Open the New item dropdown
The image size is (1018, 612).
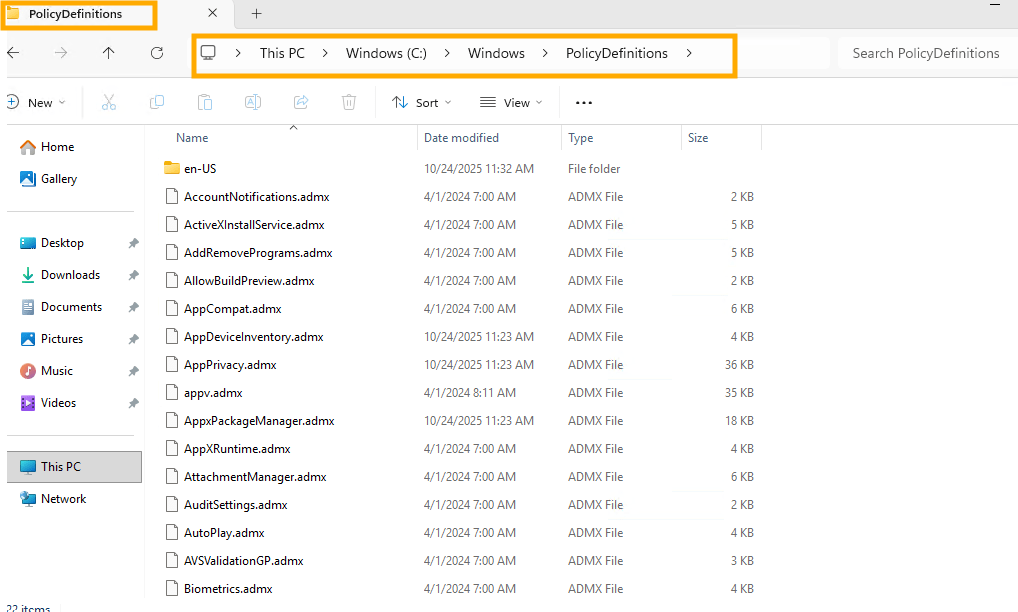coord(36,102)
